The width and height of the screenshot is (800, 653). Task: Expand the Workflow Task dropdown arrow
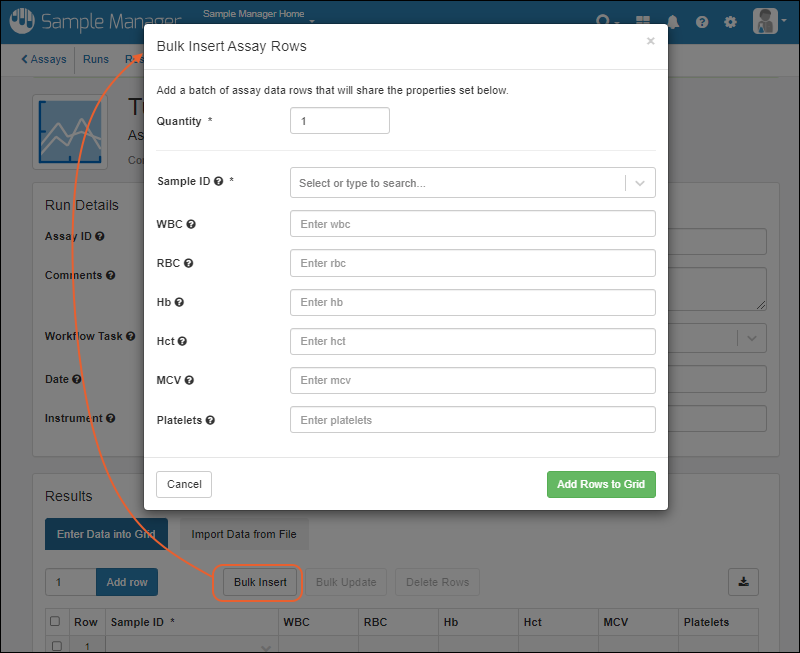752,338
